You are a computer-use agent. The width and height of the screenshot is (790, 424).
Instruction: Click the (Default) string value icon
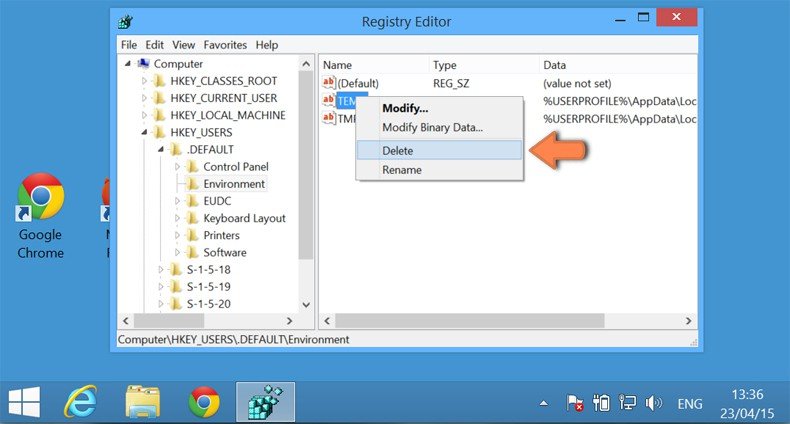point(329,83)
